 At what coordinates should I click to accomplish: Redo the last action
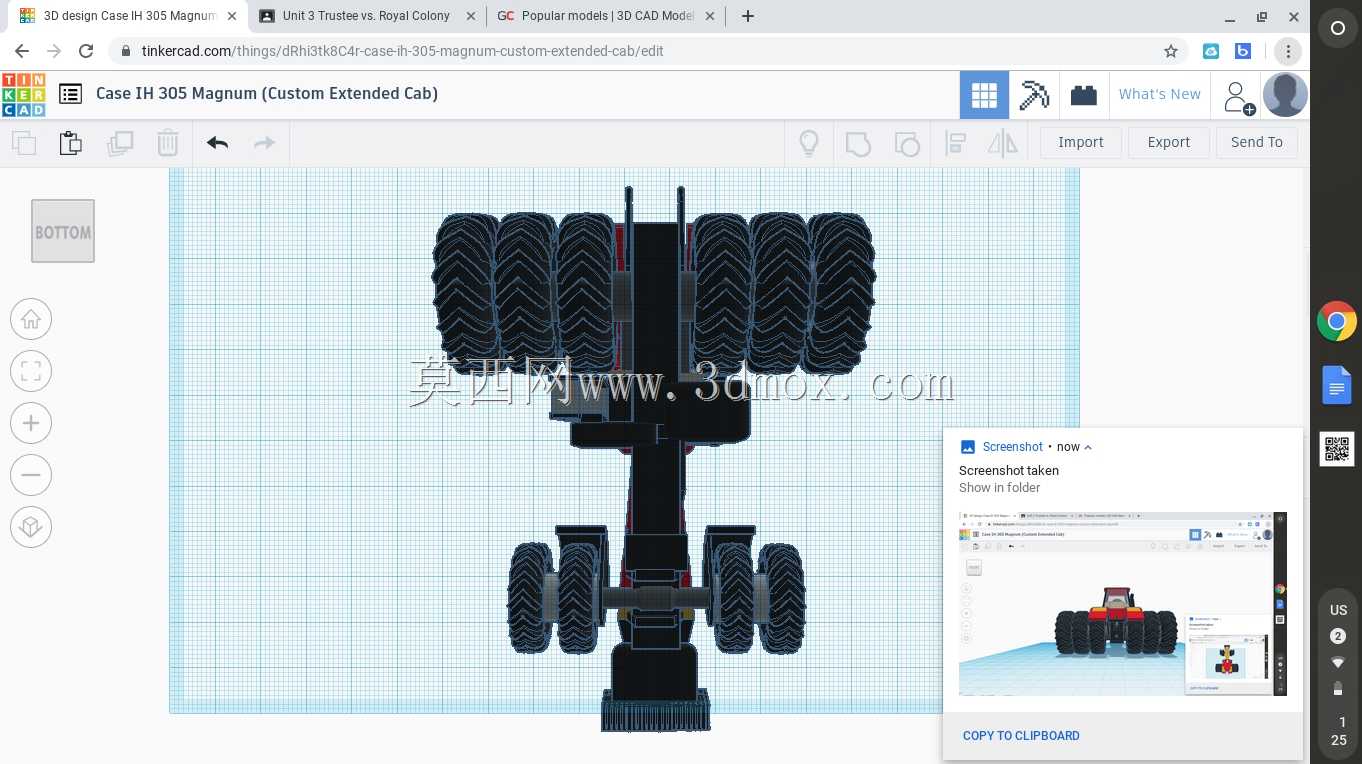(264, 143)
